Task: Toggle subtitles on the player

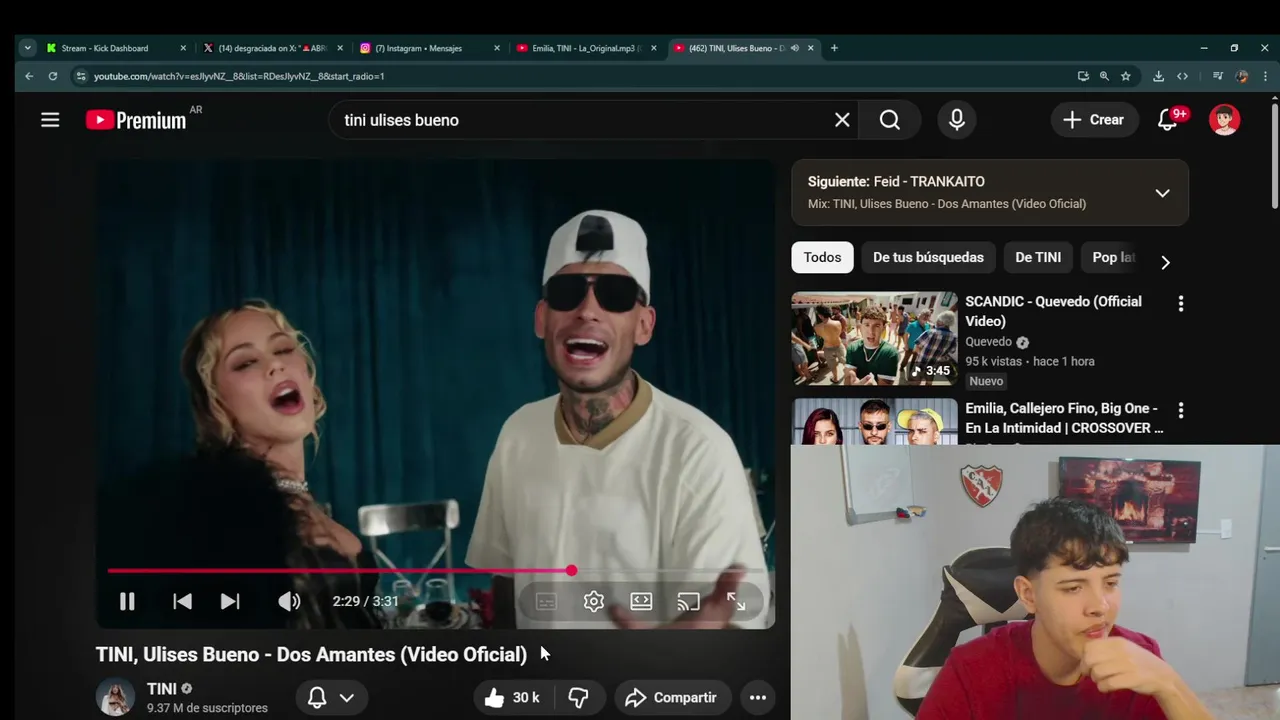Action: (546, 601)
